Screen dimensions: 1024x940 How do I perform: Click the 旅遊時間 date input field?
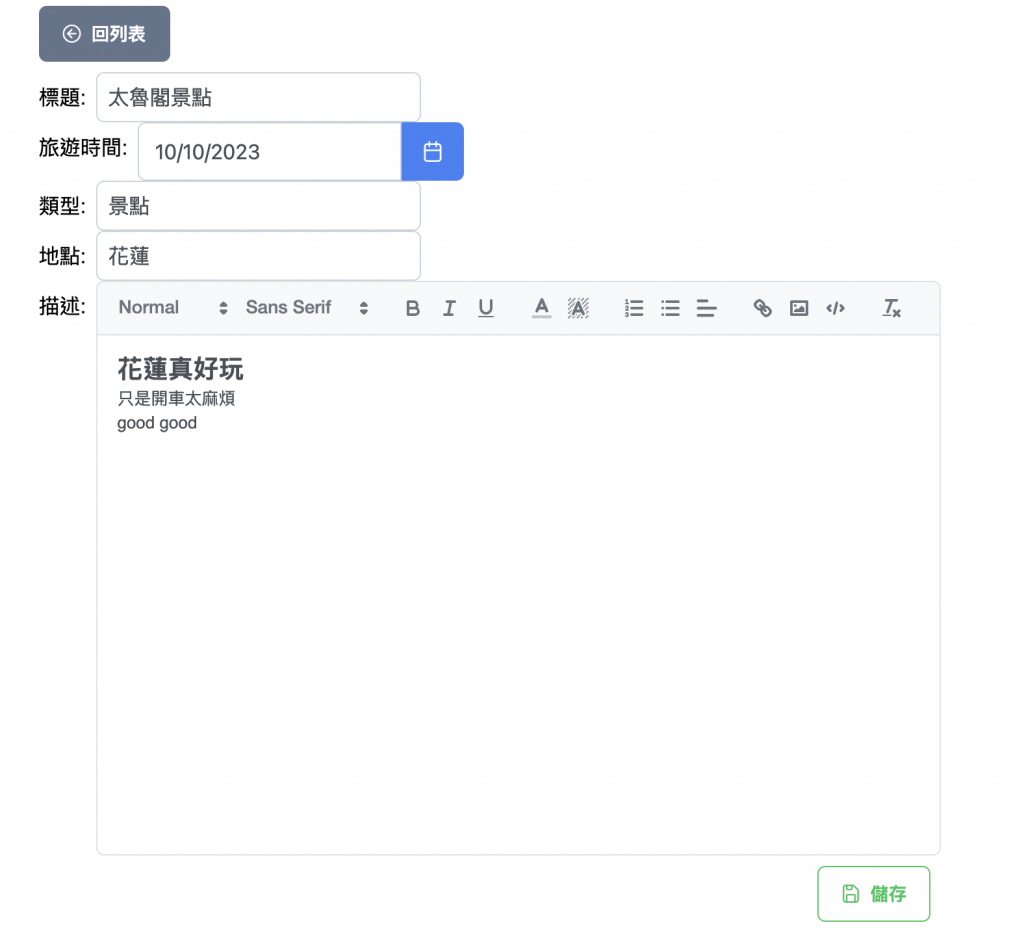[270, 152]
